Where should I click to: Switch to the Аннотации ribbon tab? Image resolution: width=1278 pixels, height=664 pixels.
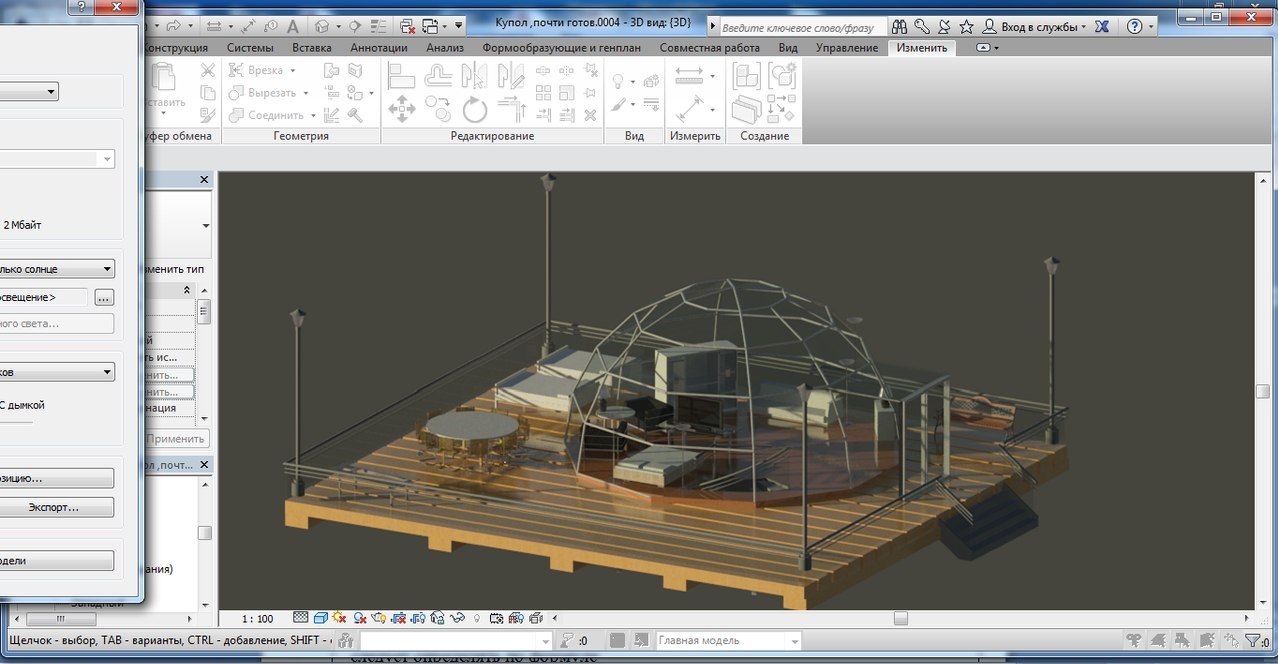click(379, 48)
